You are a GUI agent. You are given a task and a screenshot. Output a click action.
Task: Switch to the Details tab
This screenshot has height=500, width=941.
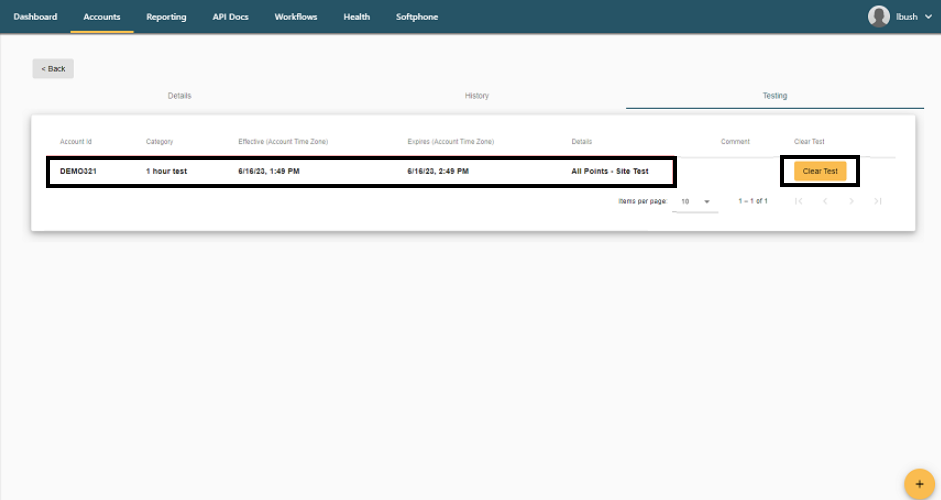179,96
